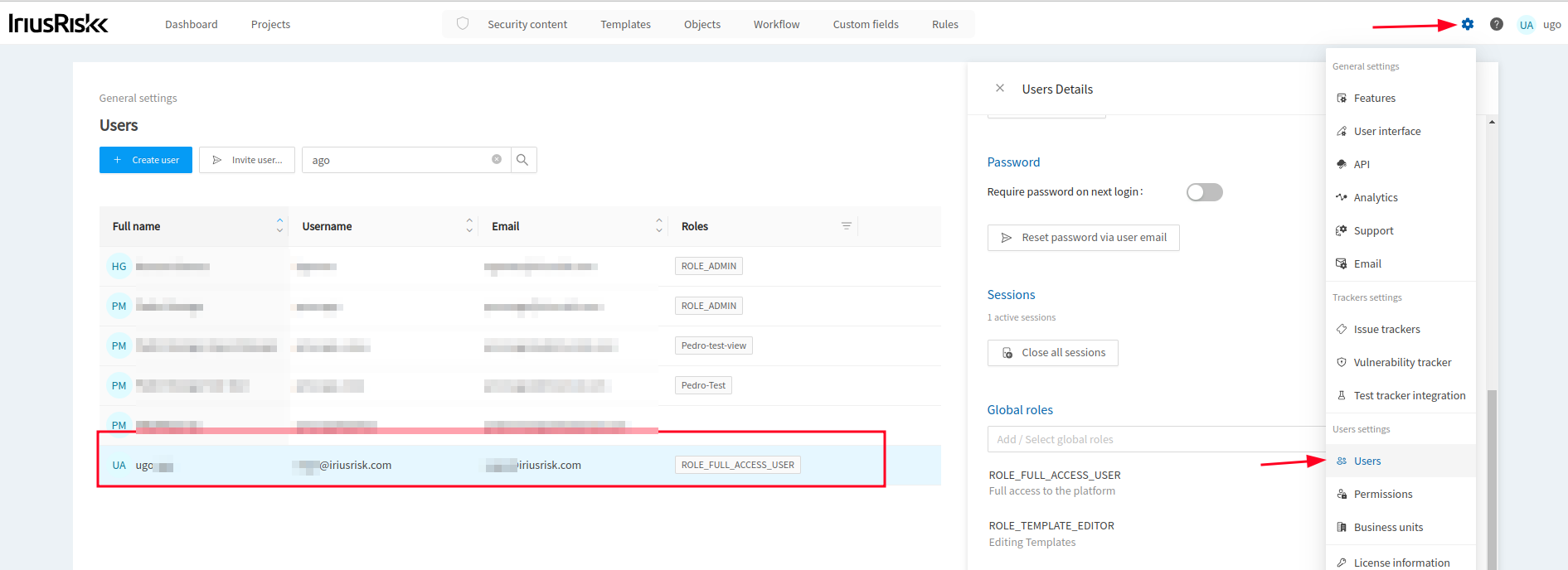Click the Permissions icon
1568x570 pixels.
pyautogui.click(x=1342, y=494)
